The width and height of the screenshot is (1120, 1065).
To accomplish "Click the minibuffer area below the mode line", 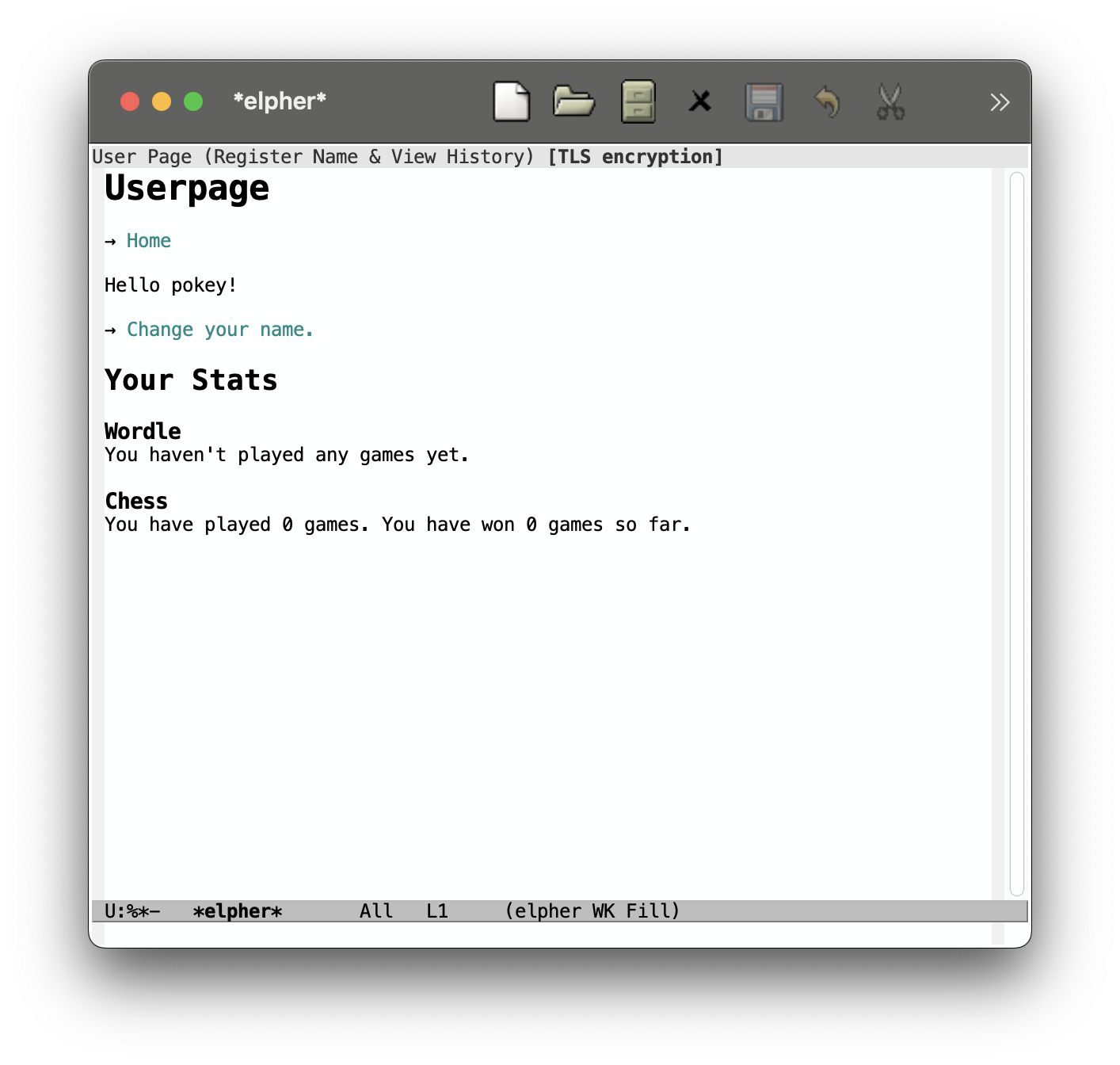I will (547, 933).
